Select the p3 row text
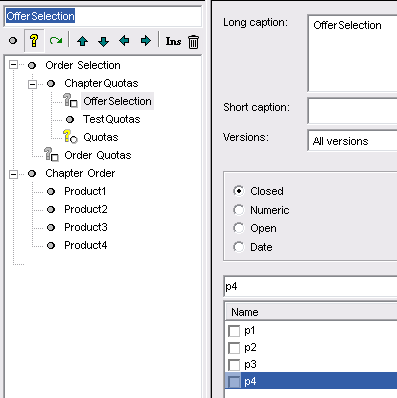The image size is (397, 398). tap(250, 364)
